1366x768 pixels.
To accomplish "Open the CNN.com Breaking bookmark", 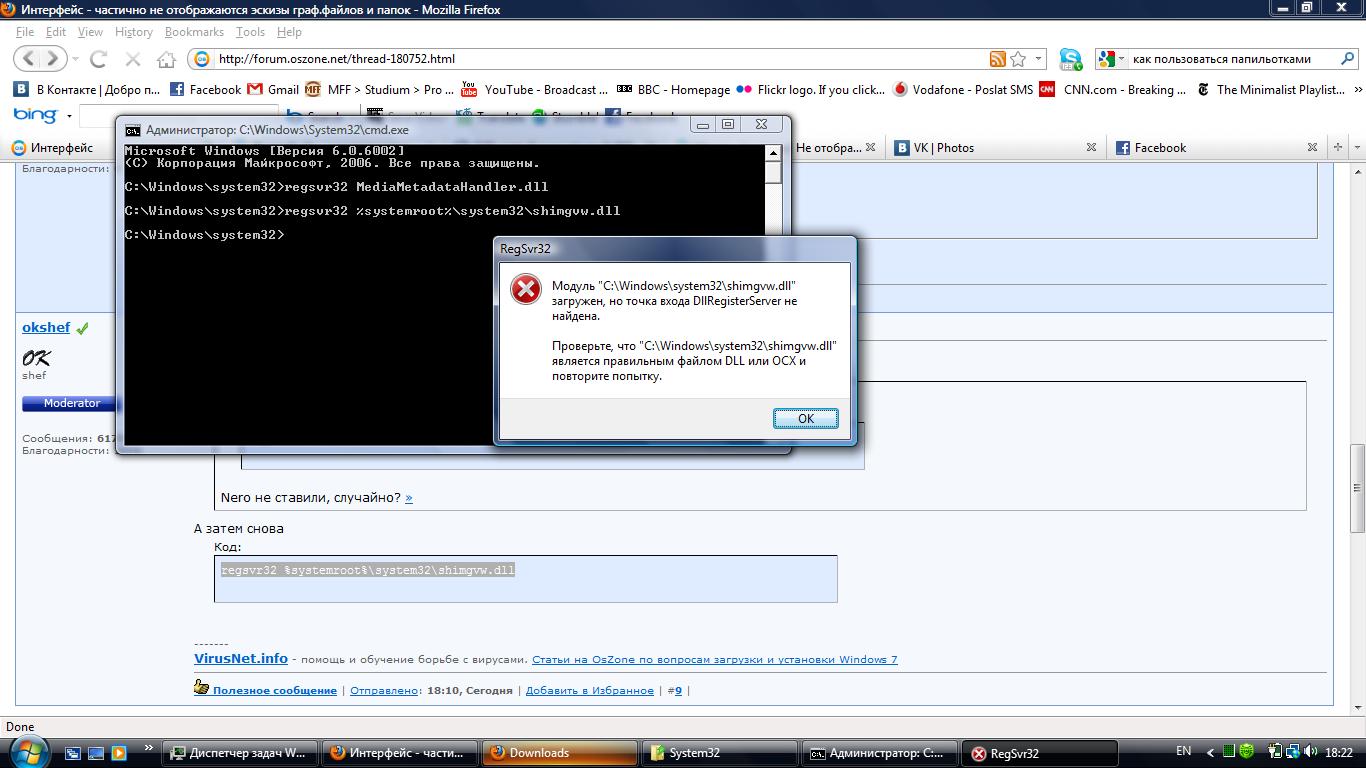I will (x=1113, y=89).
